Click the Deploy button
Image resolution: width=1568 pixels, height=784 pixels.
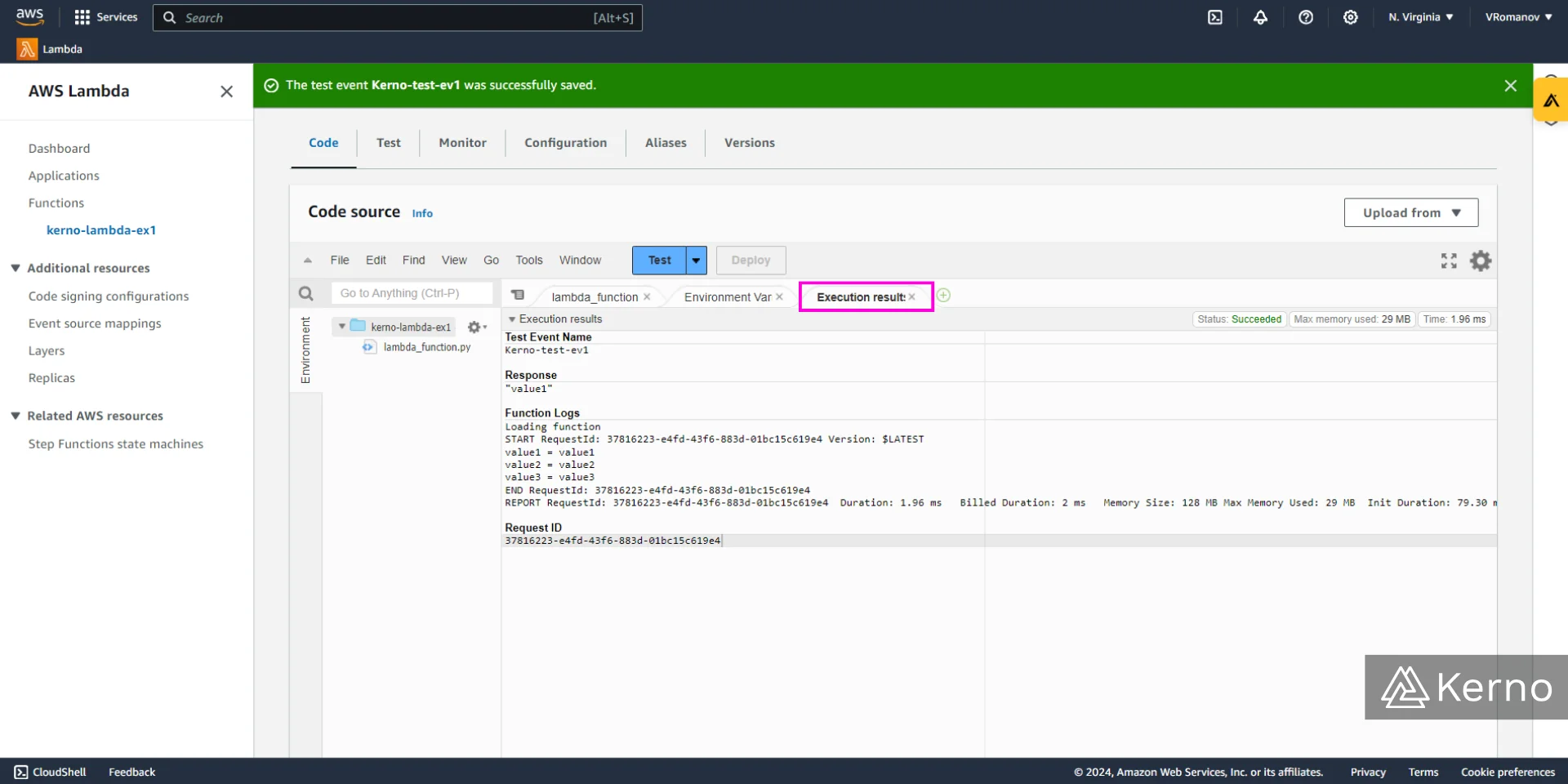(751, 261)
